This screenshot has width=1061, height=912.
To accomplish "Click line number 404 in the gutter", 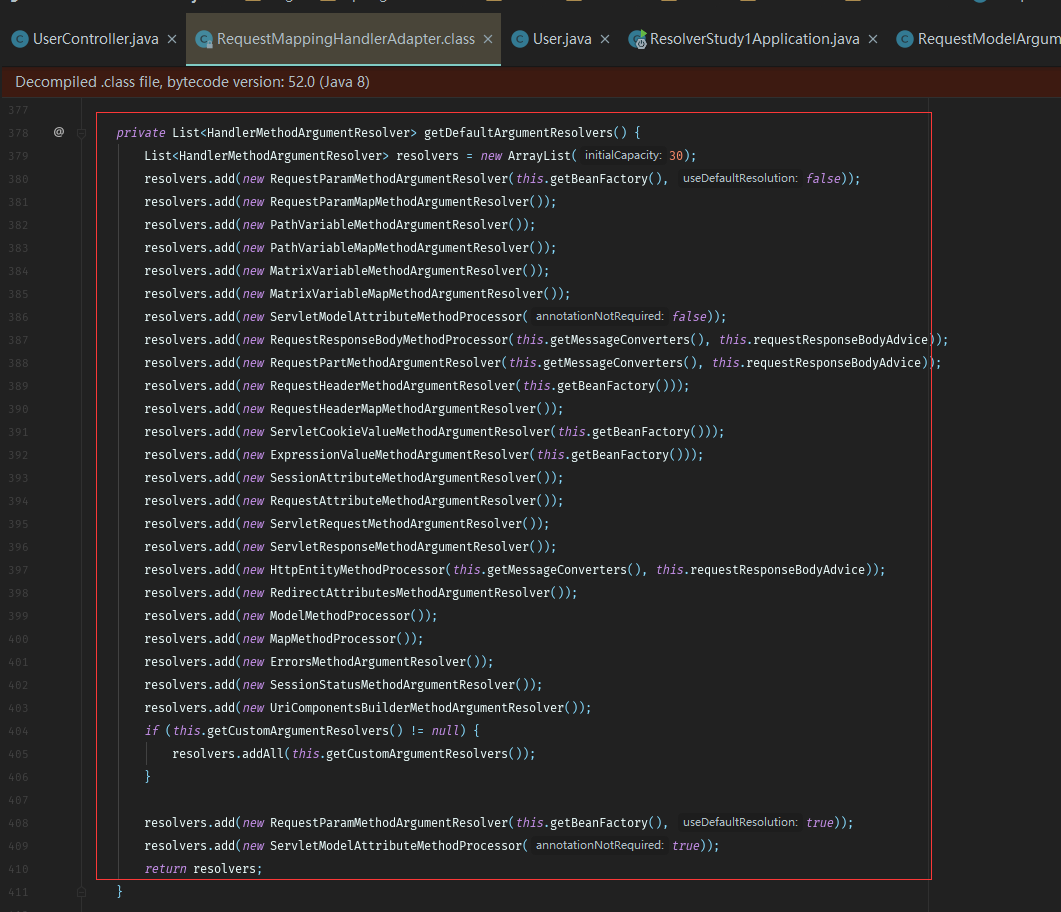I will point(18,731).
